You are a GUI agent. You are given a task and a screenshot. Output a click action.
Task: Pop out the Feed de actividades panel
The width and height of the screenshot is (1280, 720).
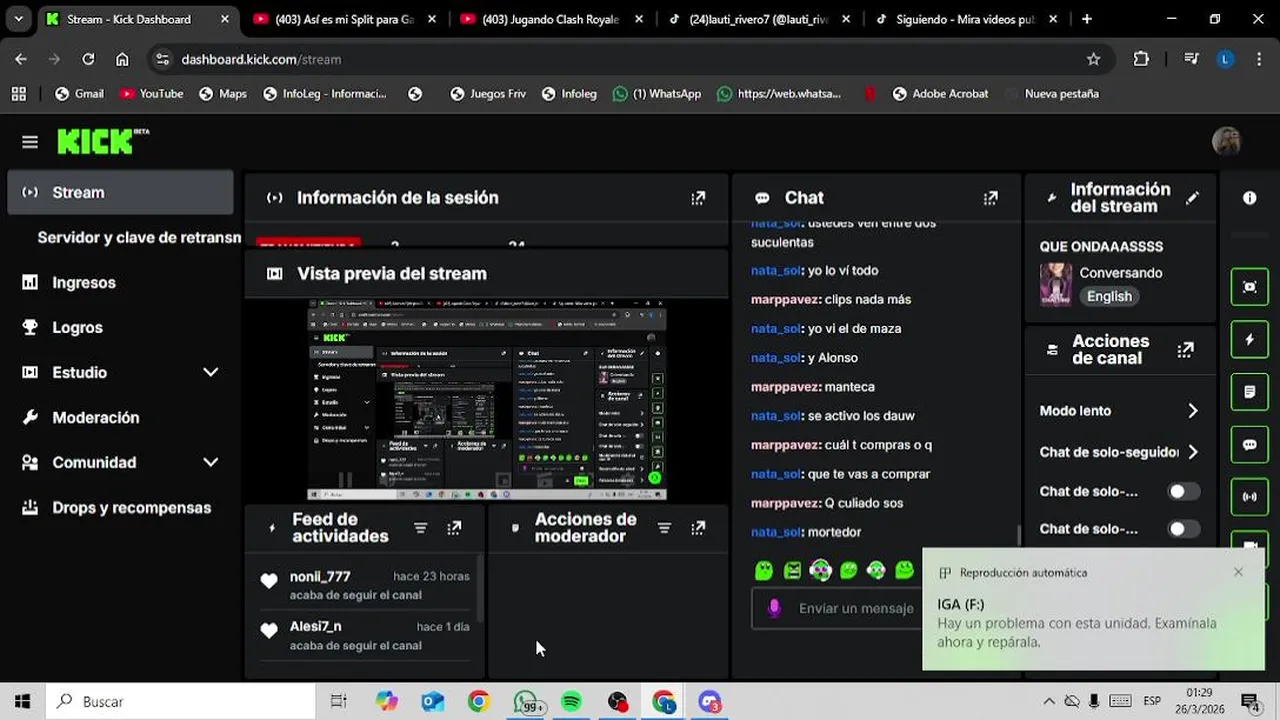pyautogui.click(x=454, y=528)
